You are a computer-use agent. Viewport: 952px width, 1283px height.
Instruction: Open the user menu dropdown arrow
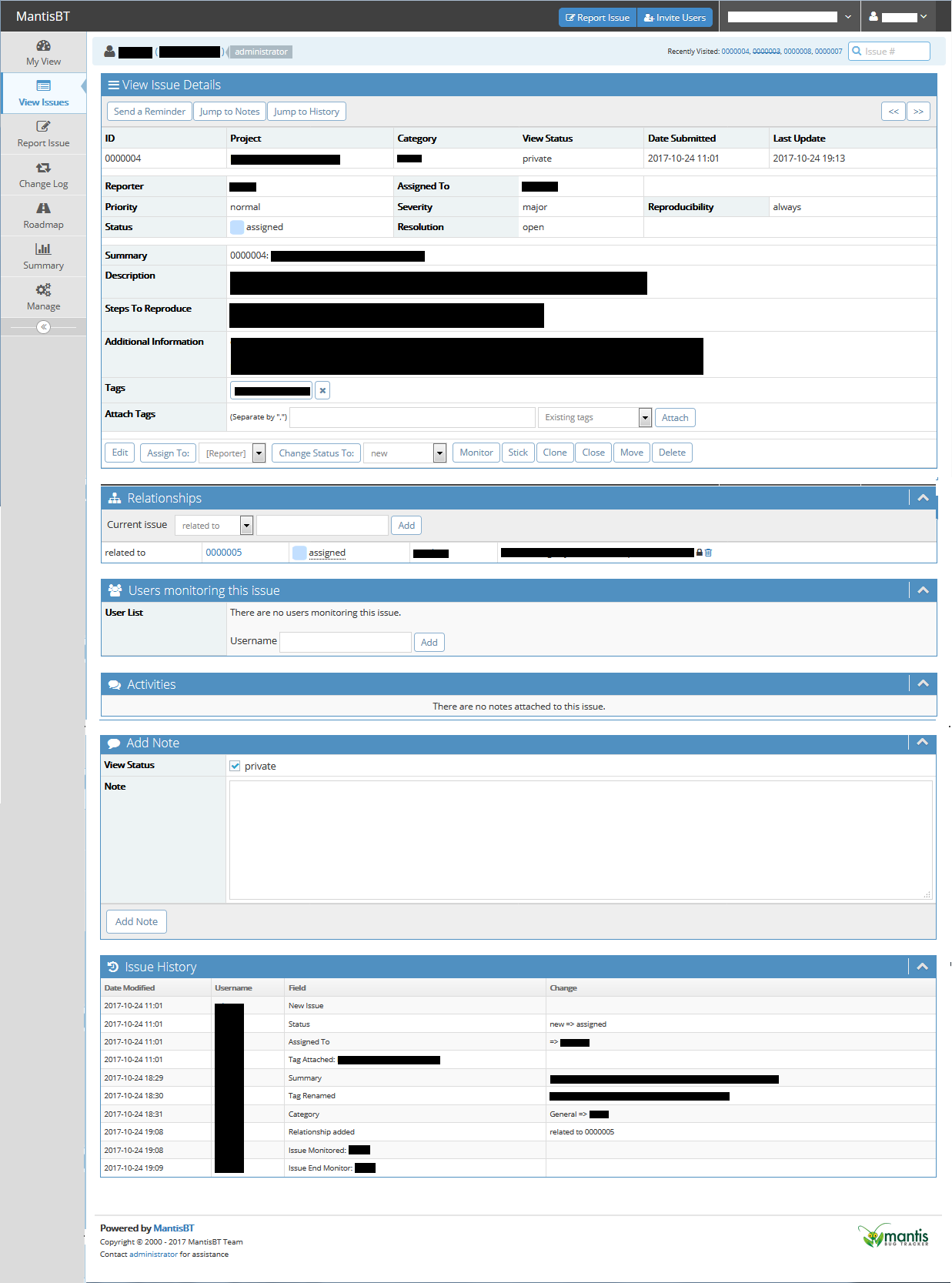coord(924,17)
